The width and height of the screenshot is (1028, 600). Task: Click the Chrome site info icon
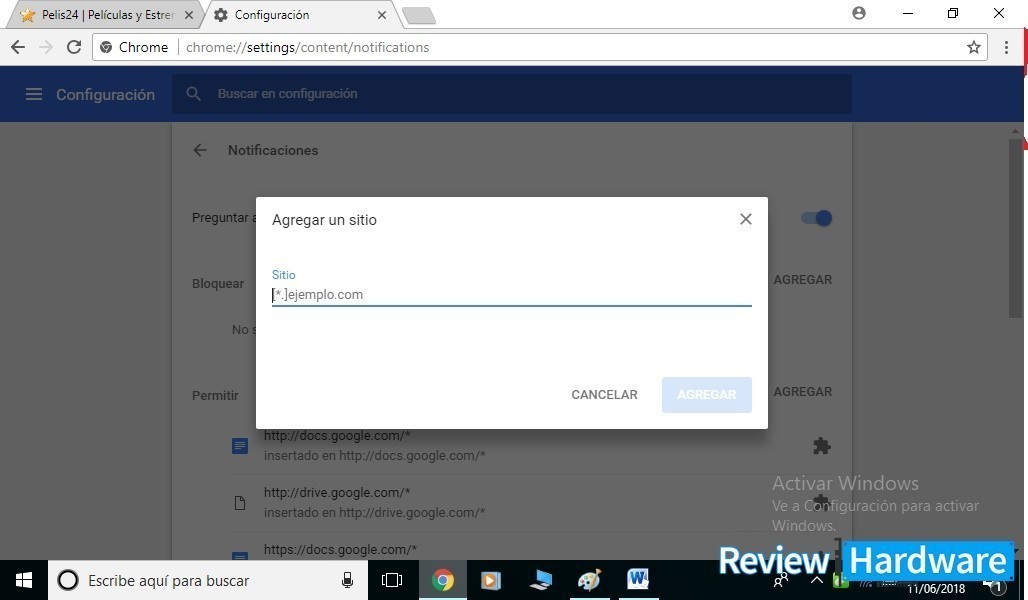[x=106, y=47]
